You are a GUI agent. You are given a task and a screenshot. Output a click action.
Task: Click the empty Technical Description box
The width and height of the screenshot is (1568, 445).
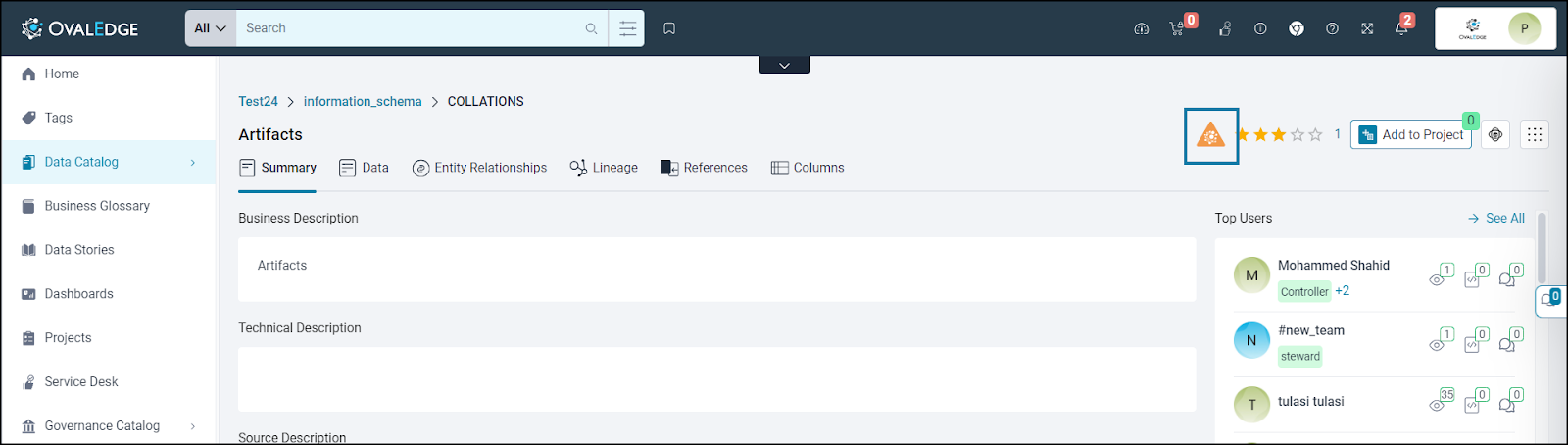[x=716, y=379]
